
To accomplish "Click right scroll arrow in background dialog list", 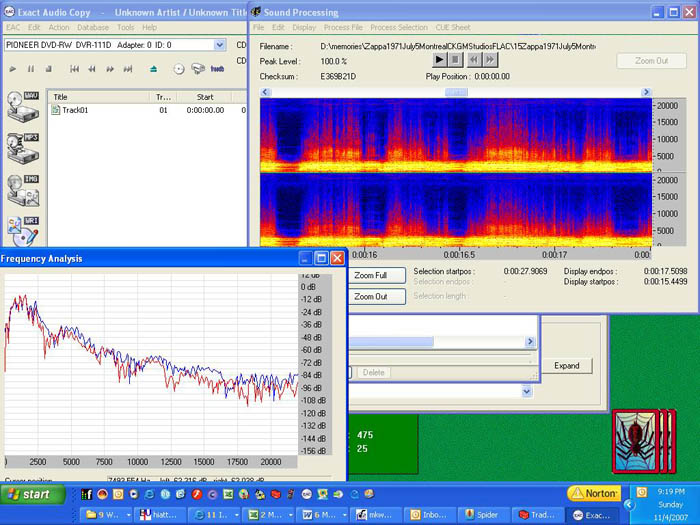I will (530, 342).
